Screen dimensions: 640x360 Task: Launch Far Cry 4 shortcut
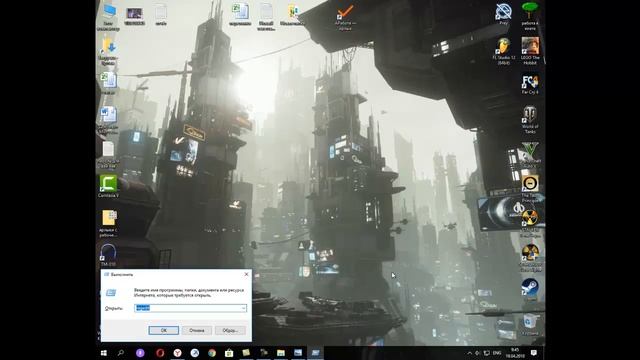[x=530, y=84]
